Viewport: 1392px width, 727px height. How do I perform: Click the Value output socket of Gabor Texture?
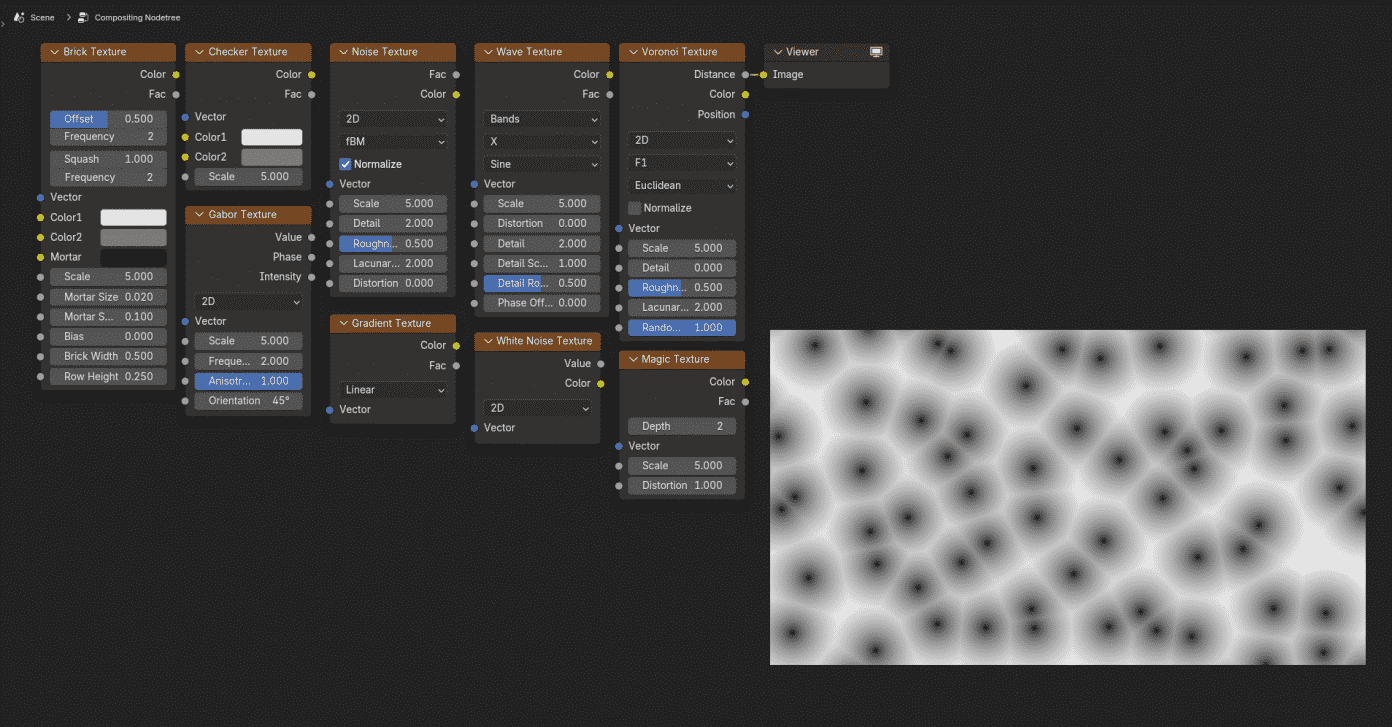click(x=312, y=237)
